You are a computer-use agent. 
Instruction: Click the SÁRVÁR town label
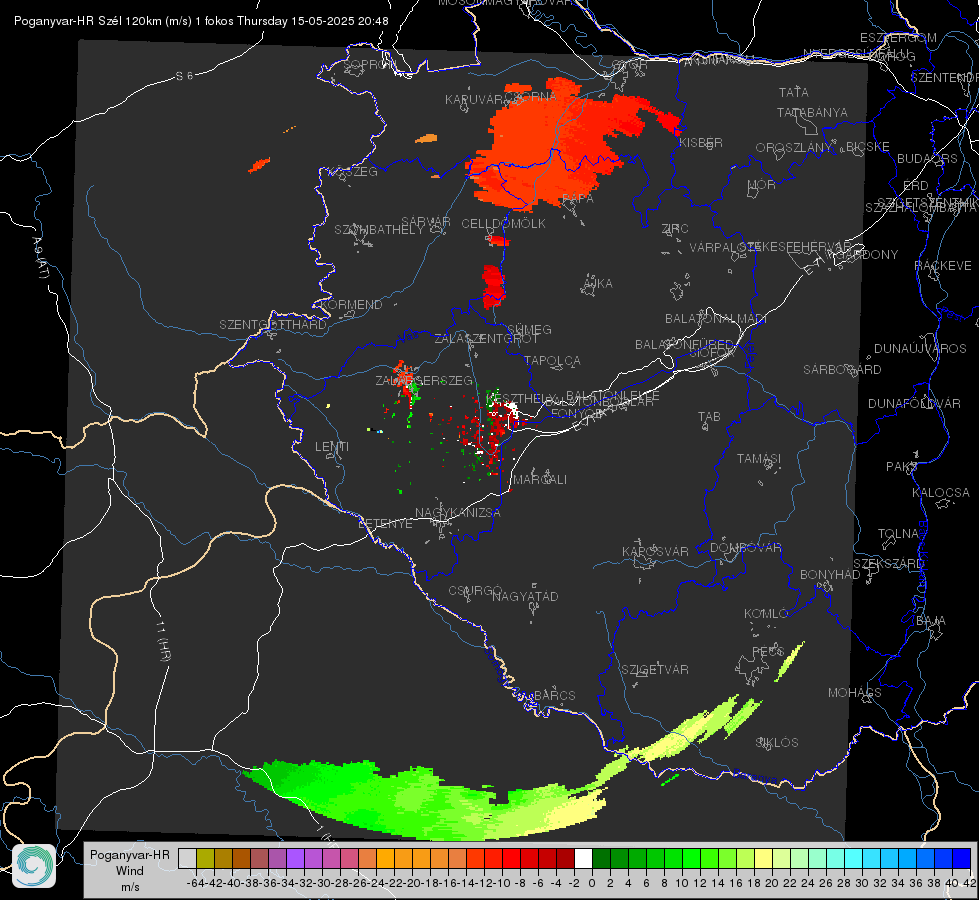pos(426,222)
